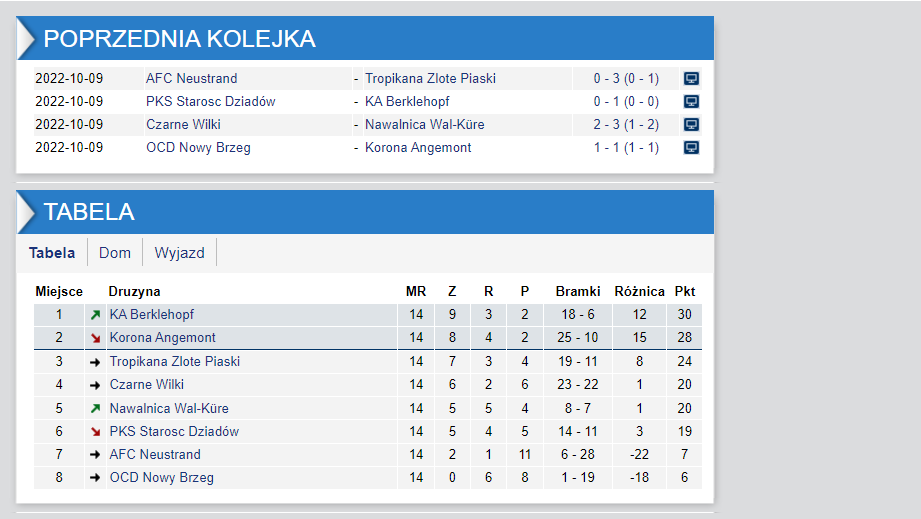Click the Bramki column header

pyautogui.click(x=578, y=291)
